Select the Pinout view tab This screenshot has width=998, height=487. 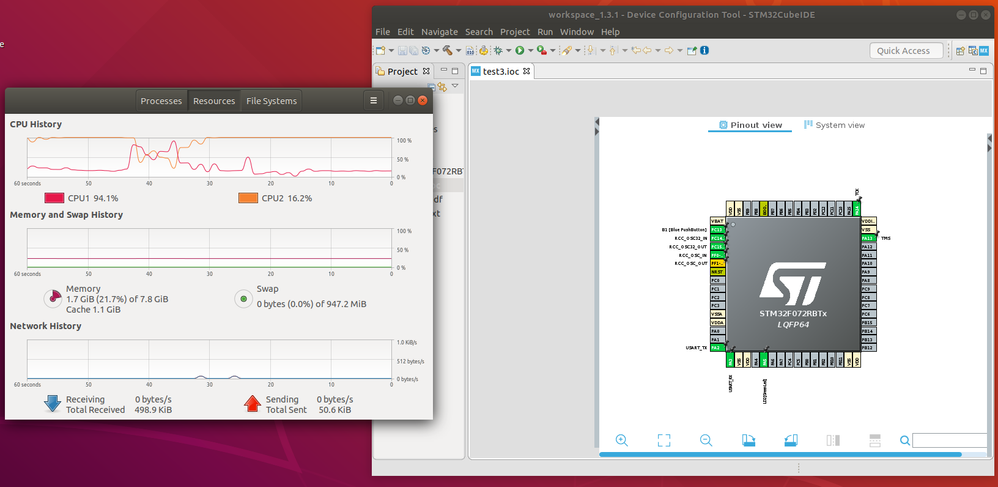tap(750, 125)
